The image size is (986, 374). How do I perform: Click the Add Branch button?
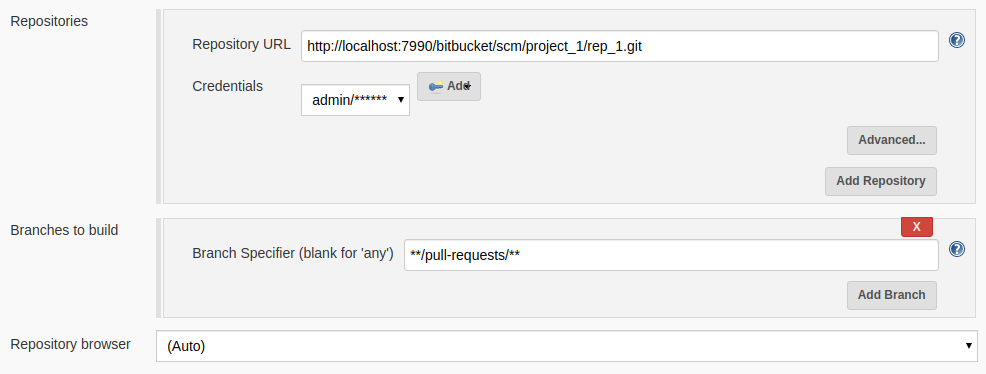pyautogui.click(x=892, y=295)
